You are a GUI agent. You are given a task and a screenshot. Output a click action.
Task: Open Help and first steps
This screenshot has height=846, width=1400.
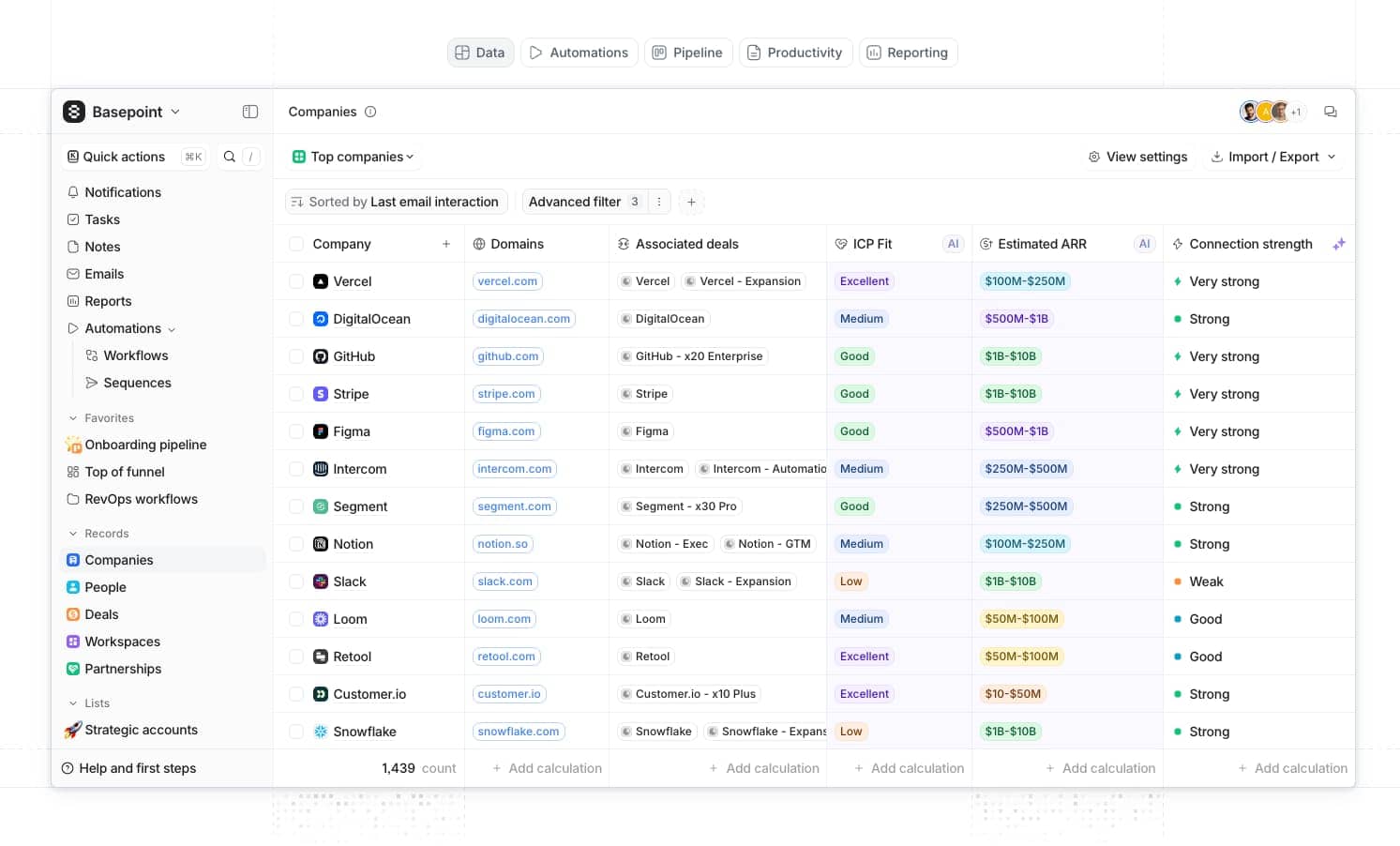tap(129, 768)
